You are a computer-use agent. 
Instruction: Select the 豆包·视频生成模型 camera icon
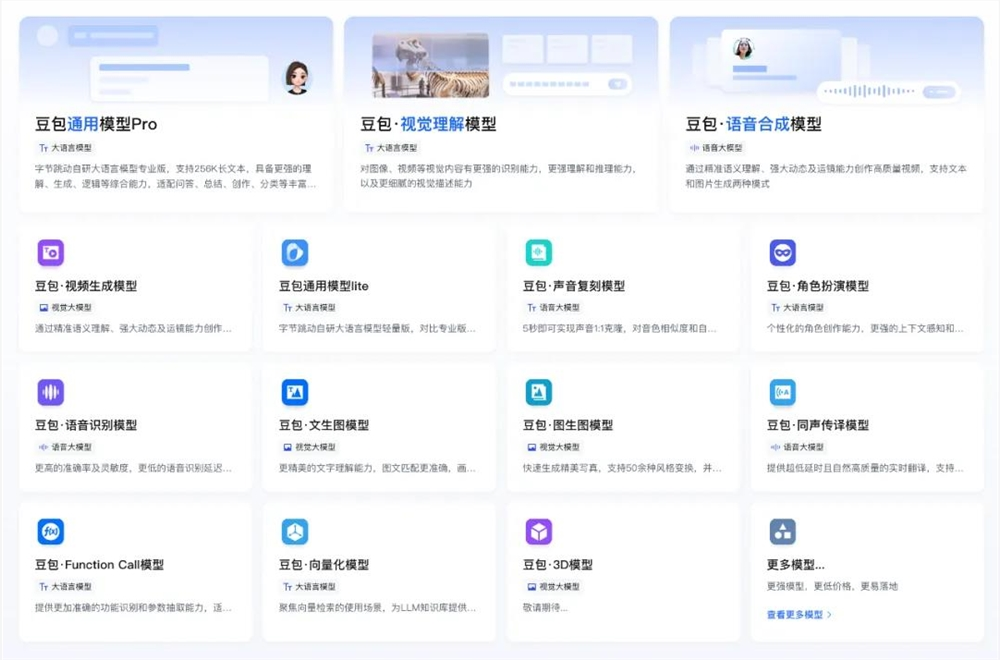(51, 253)
